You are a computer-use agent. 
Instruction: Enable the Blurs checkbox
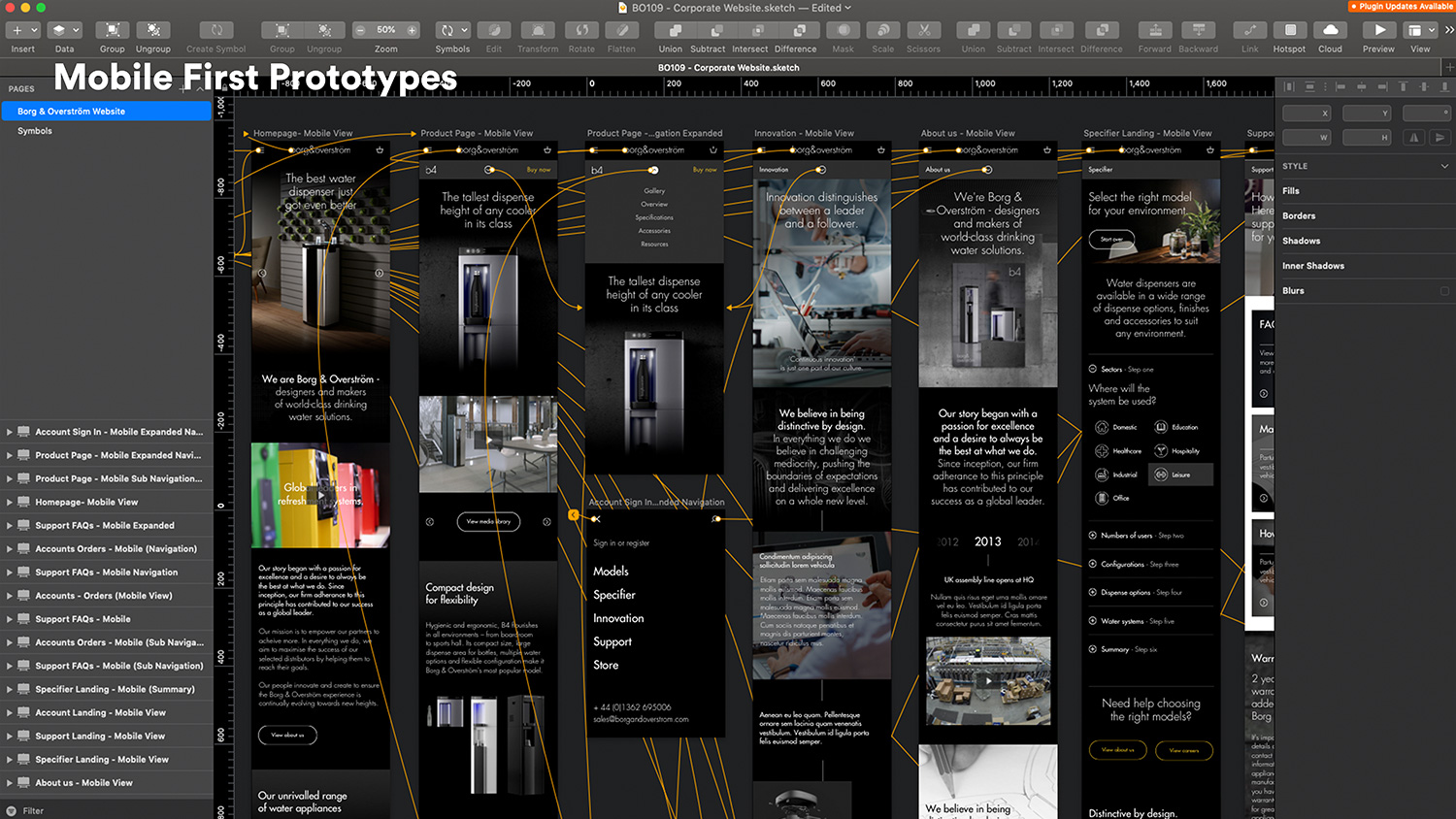1444,291
